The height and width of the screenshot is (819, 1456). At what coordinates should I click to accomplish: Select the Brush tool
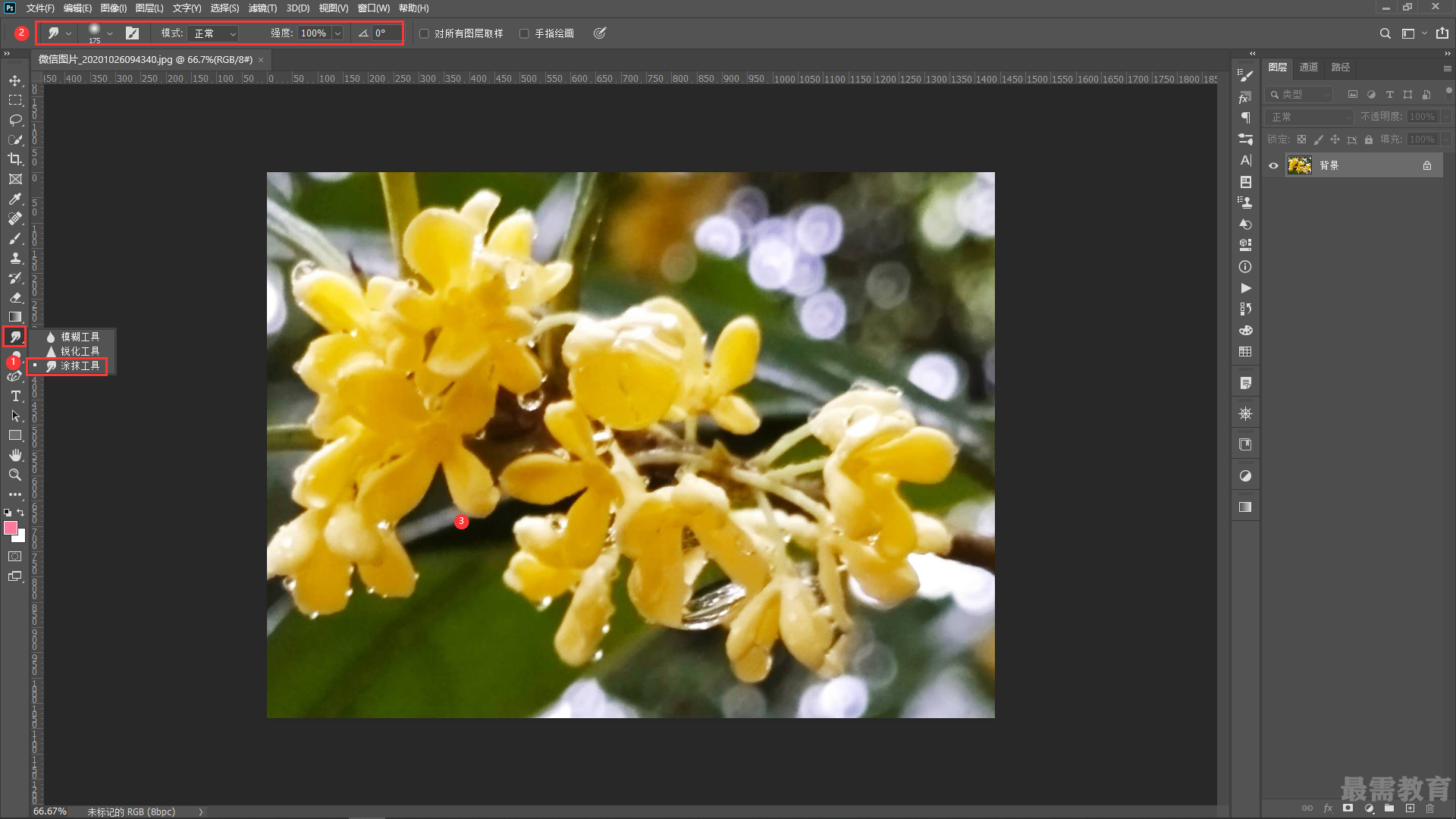coord(15,238)
